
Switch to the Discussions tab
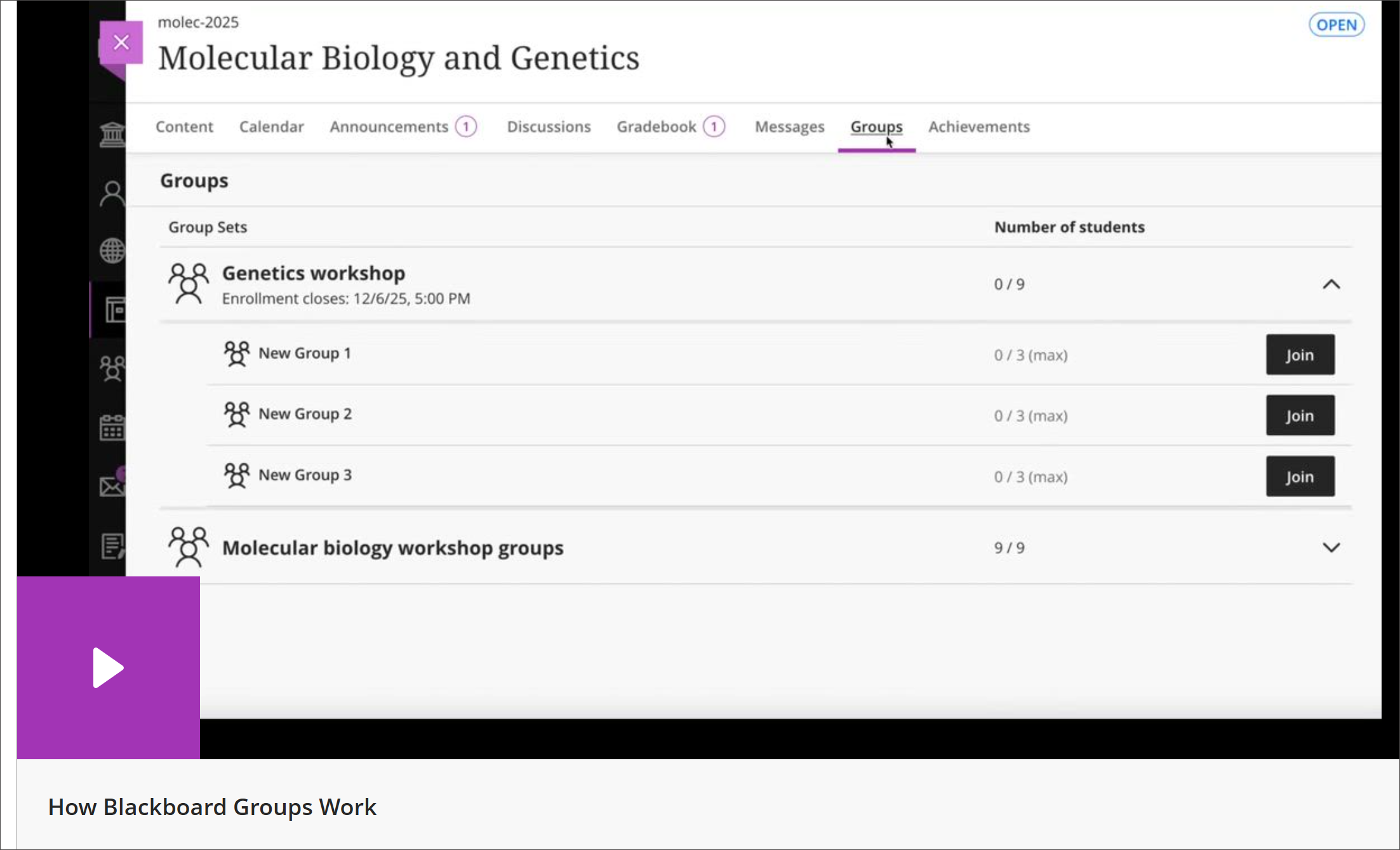548,126
